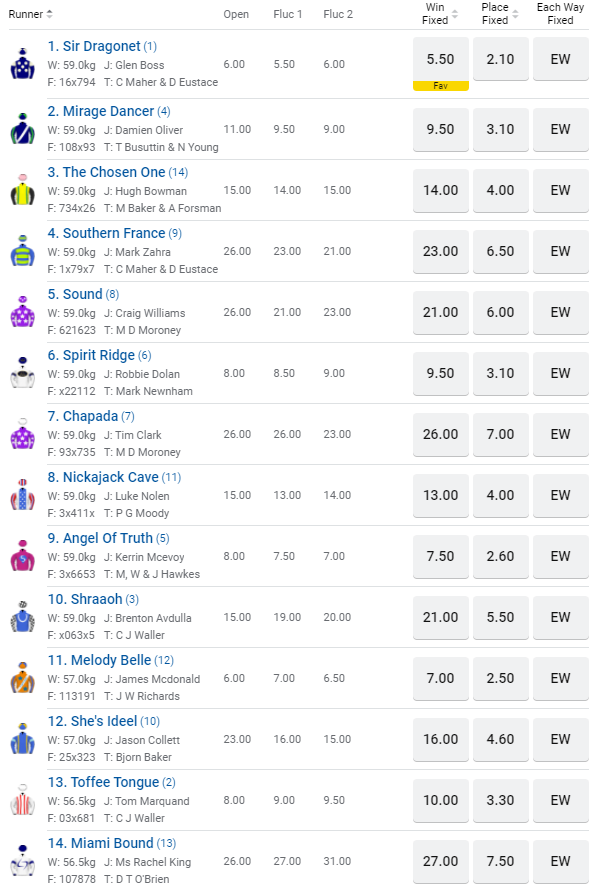Image resolution: width=600 pixels, height=889 pixels.
Task: Select Sir Dragonet win odds 5.50
Action: 441,59
